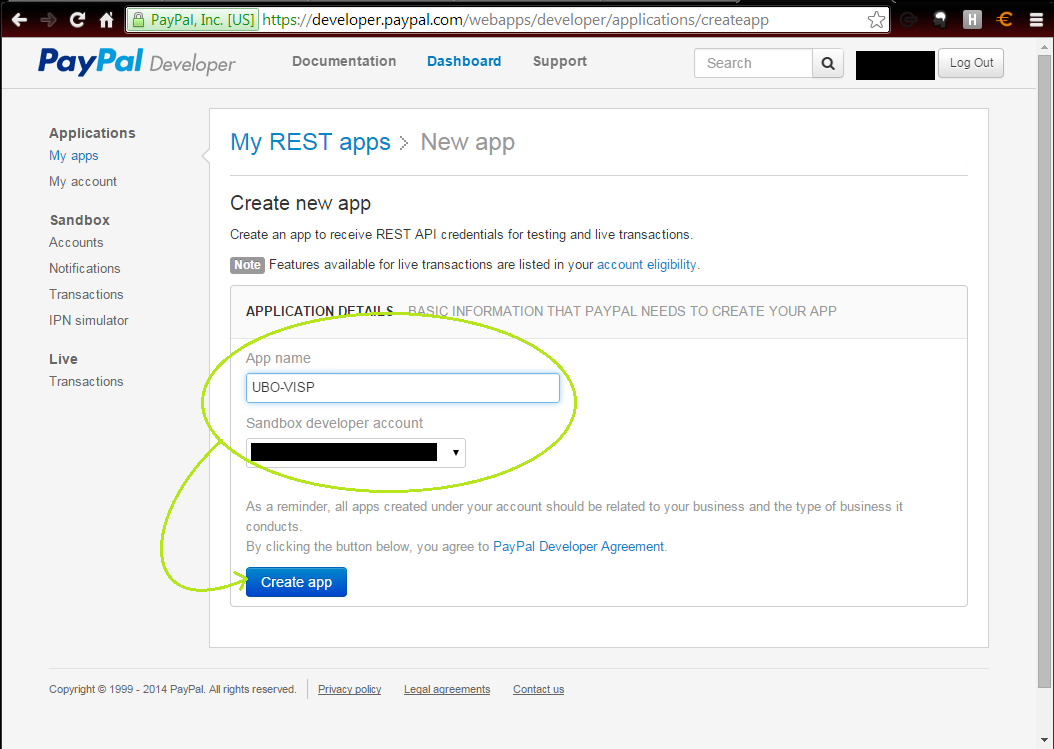
Task: Click the APPLICATION DETAILS header text
Action: coord(319,311)
